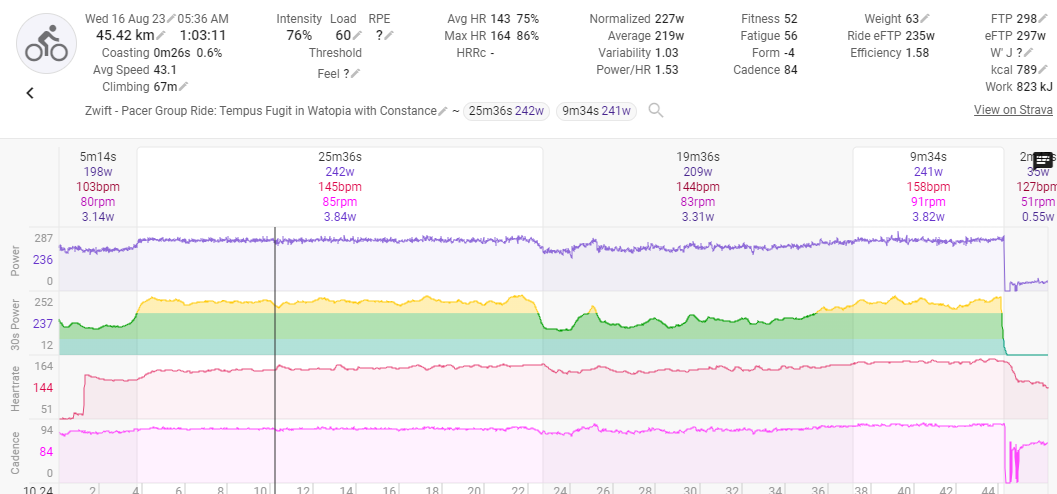Open interval search magnifier icon
This screenshot has width=1057, height=494.
(x=655, y=111)
